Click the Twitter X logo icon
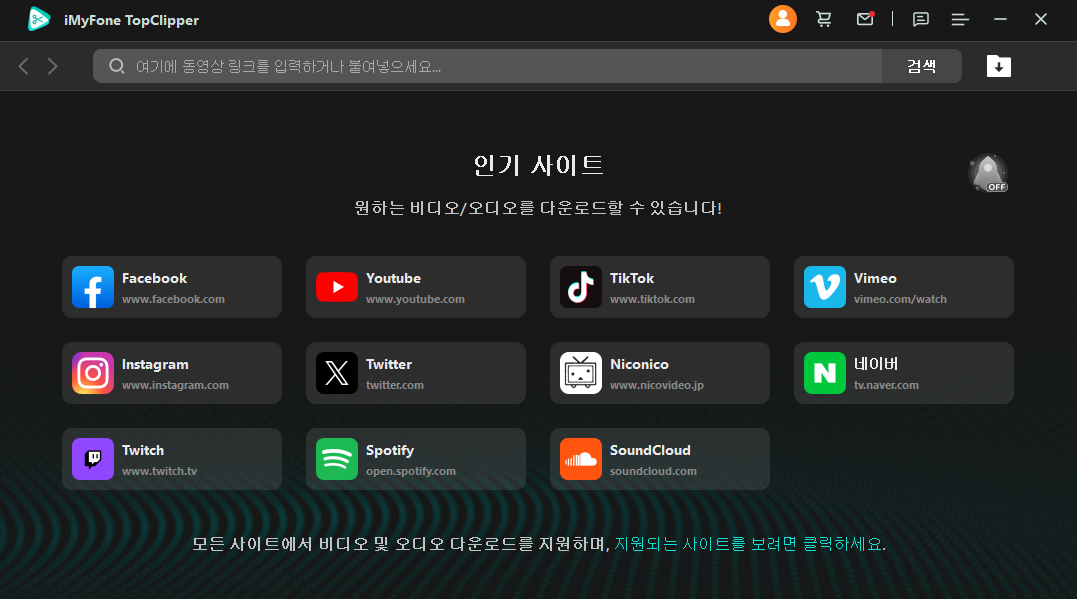 tap(337, 373)
